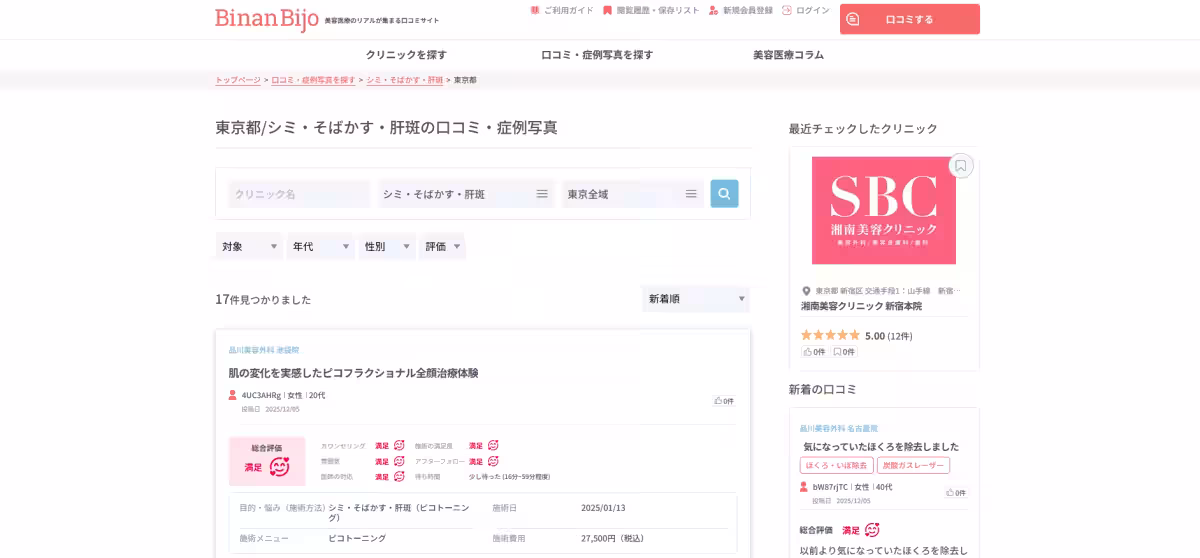
Task: Click the 施術日 value 2025/01/13
Action: click(603, 508)
